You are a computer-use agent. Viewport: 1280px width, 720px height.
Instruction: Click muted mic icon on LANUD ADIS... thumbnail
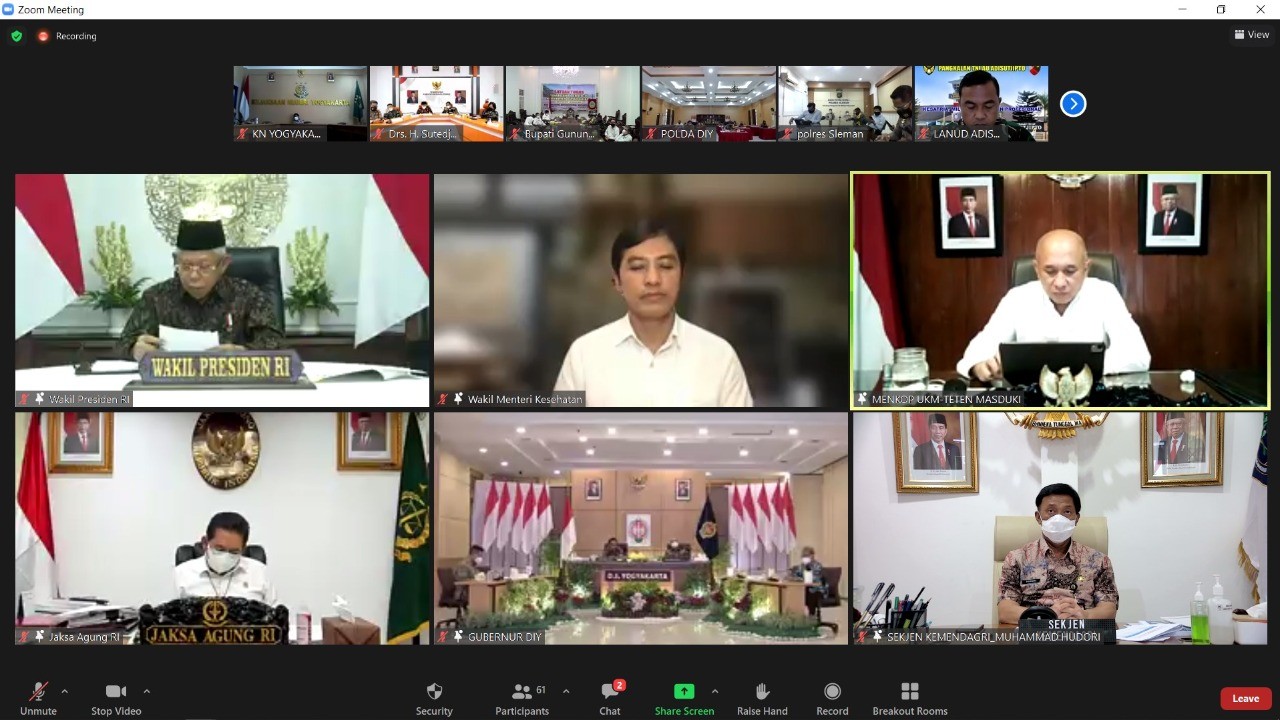coord(923,134)
